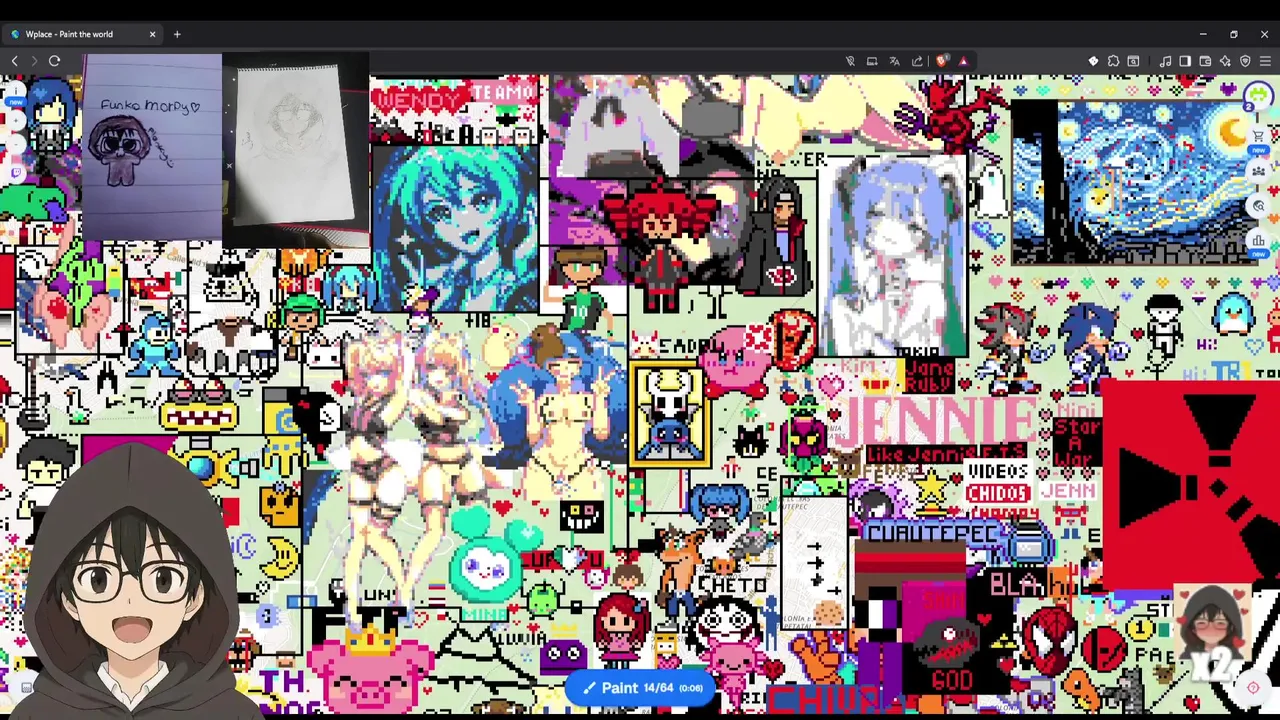Screen dimensions: 1280x720
Task: Open the Leo AI sparkle icon
Action: 1225,61
